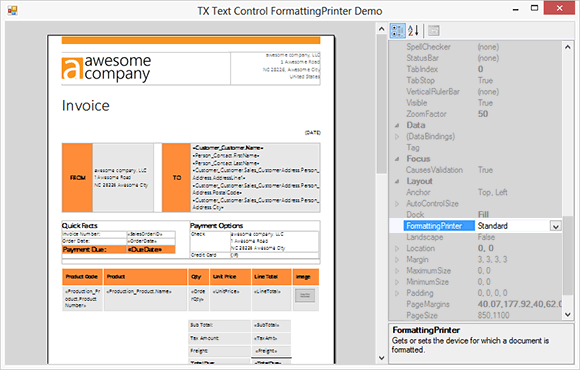Collapse the Data category
The width and height of the screenshot is (580, 370).
[397, 125]
